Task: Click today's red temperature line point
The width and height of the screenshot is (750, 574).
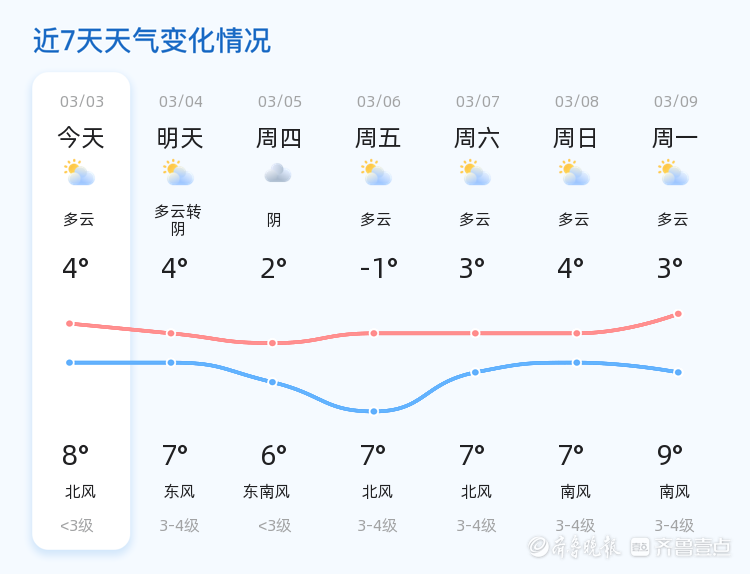Action: tap(70, 323)
